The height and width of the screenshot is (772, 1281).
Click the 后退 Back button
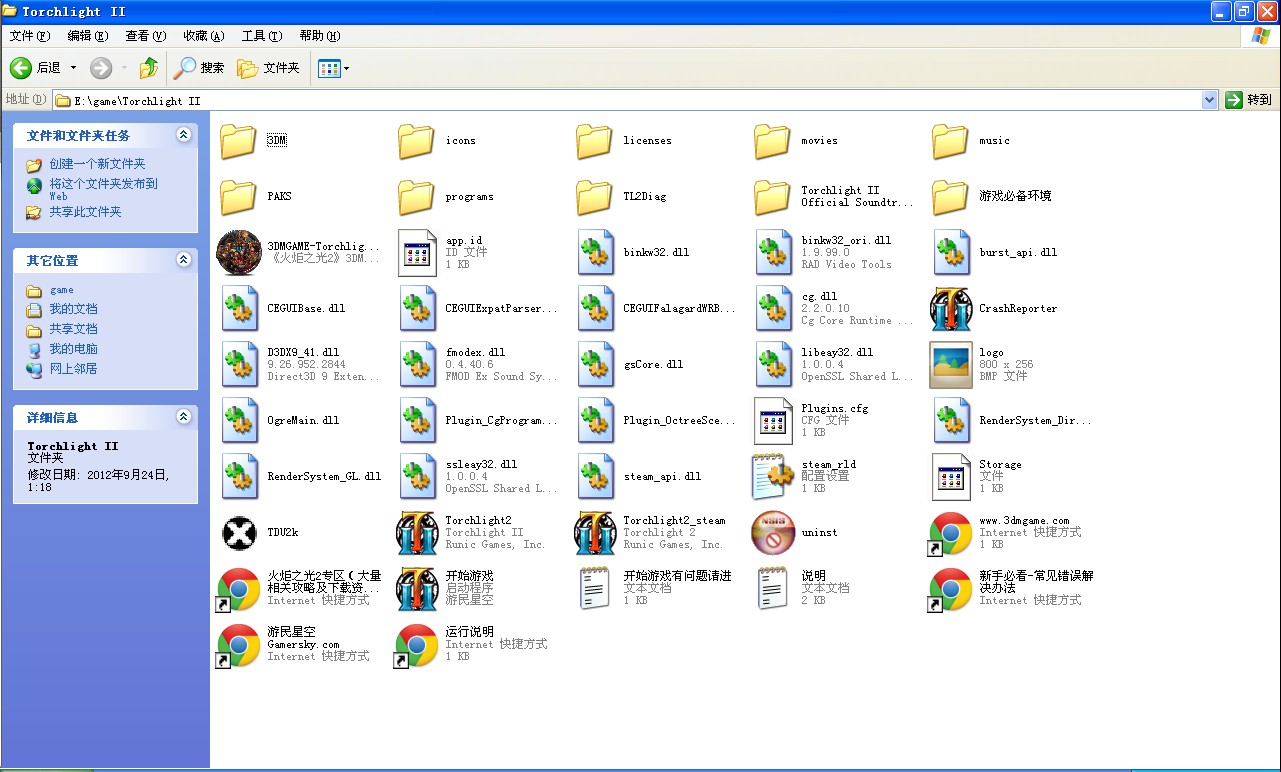click(36, 68)
